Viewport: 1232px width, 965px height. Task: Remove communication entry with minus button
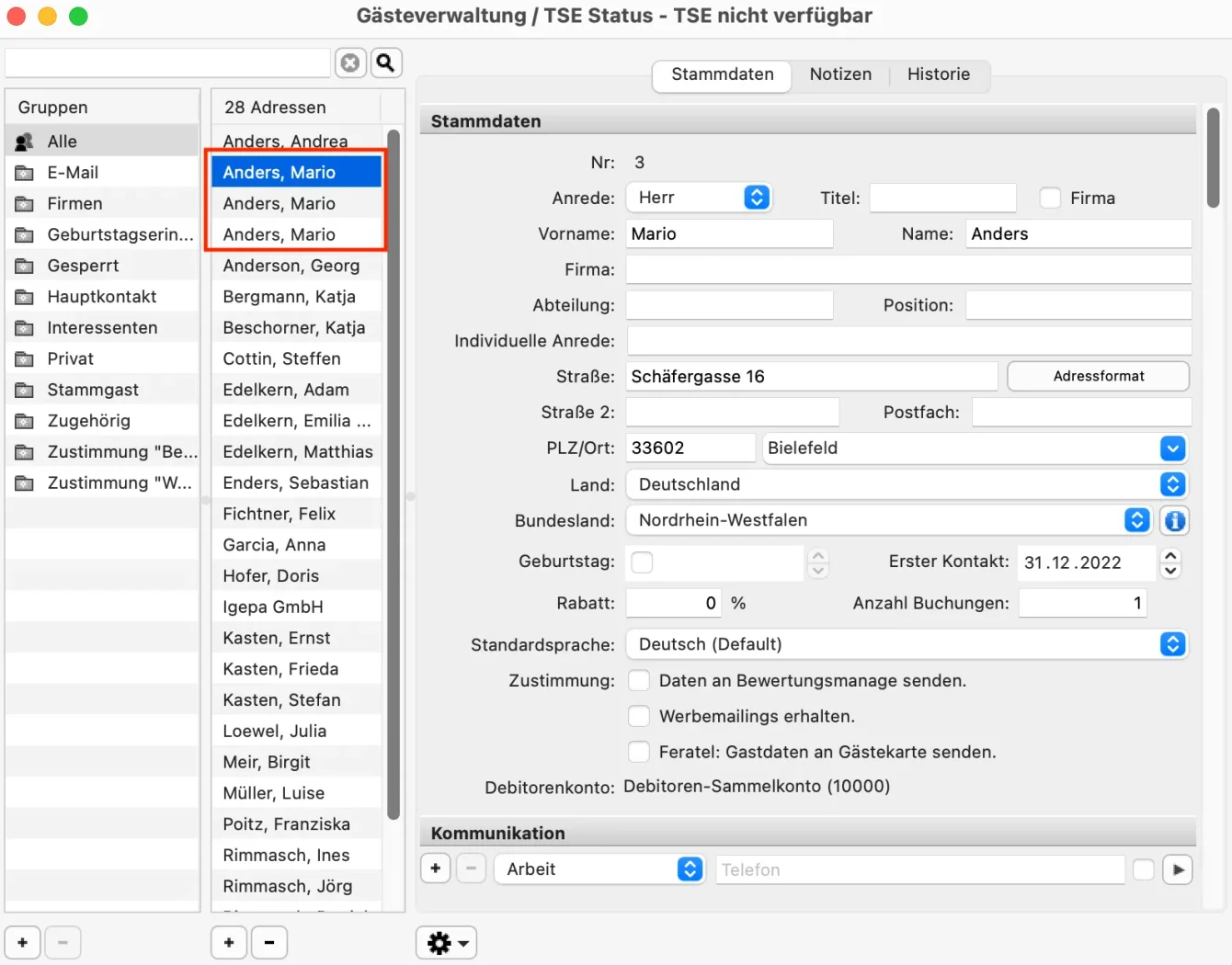471,868
